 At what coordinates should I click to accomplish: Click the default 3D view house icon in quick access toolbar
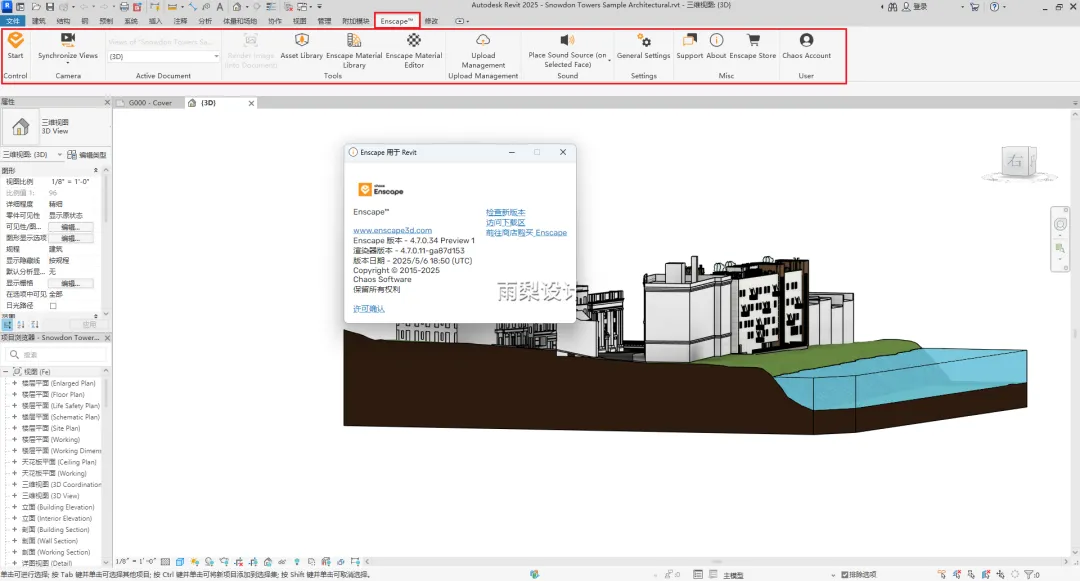[x=236, y=7]
